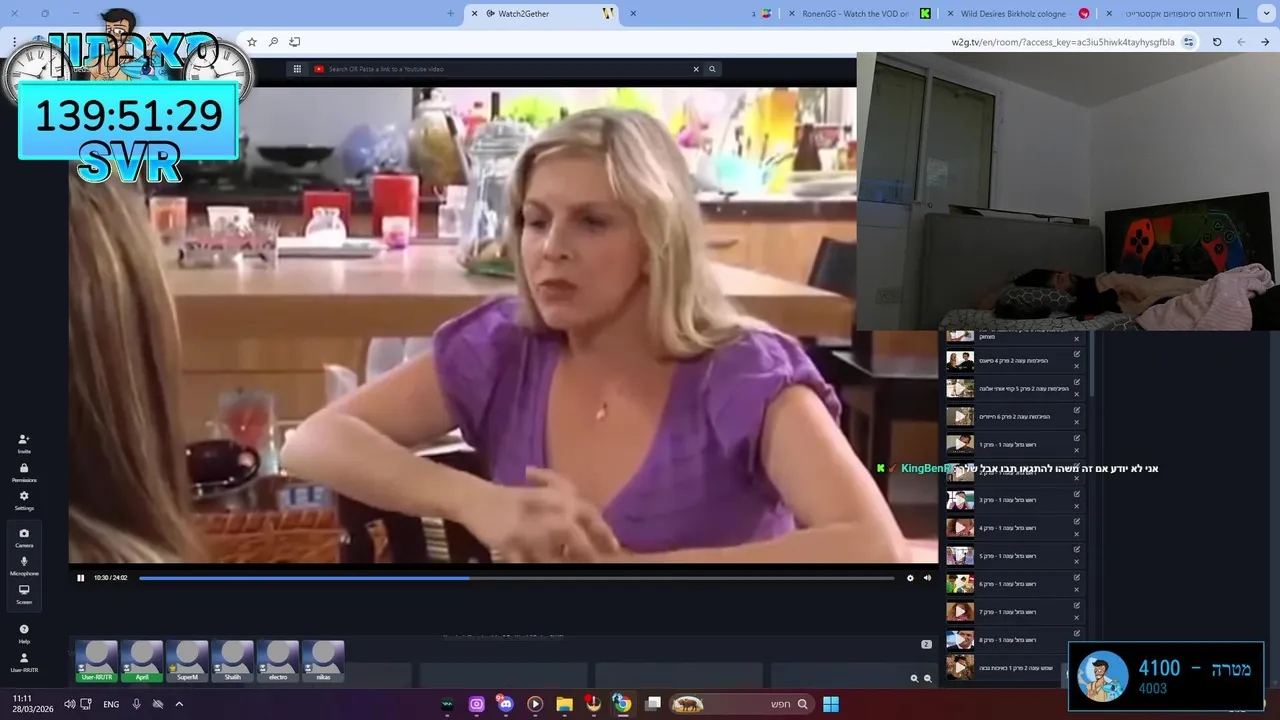Go to the next page with the Forward arrow
The image size is (1280, 720).
tap(1241, 42)
